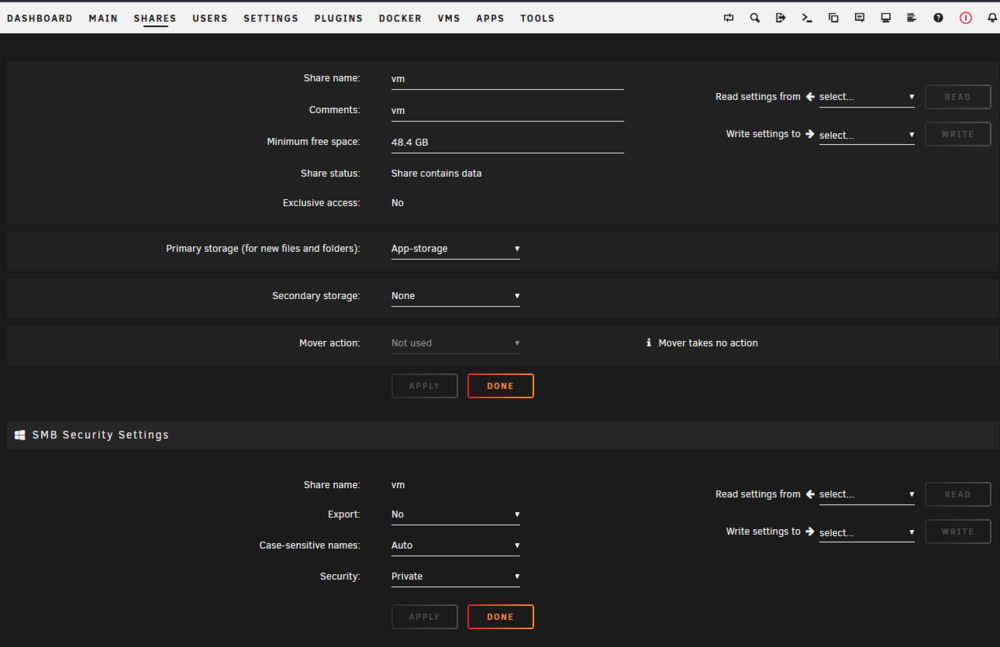This screenshot has width=1000, height=647.
Task: Click the left arrow icon by the top Read settings from
Action: (810, 96)
